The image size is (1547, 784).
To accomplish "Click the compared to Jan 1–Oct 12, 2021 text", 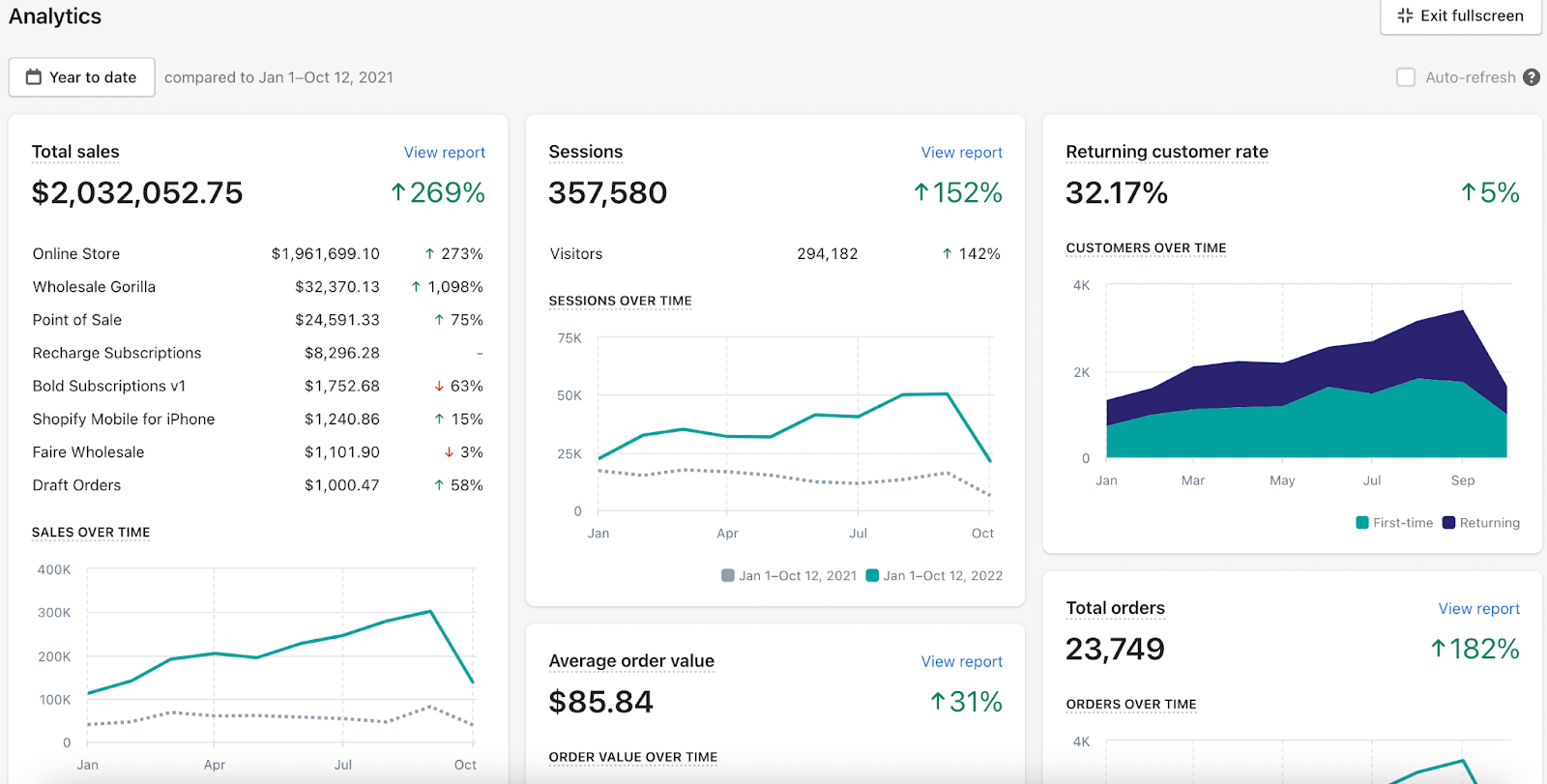I will pos(278,77).
